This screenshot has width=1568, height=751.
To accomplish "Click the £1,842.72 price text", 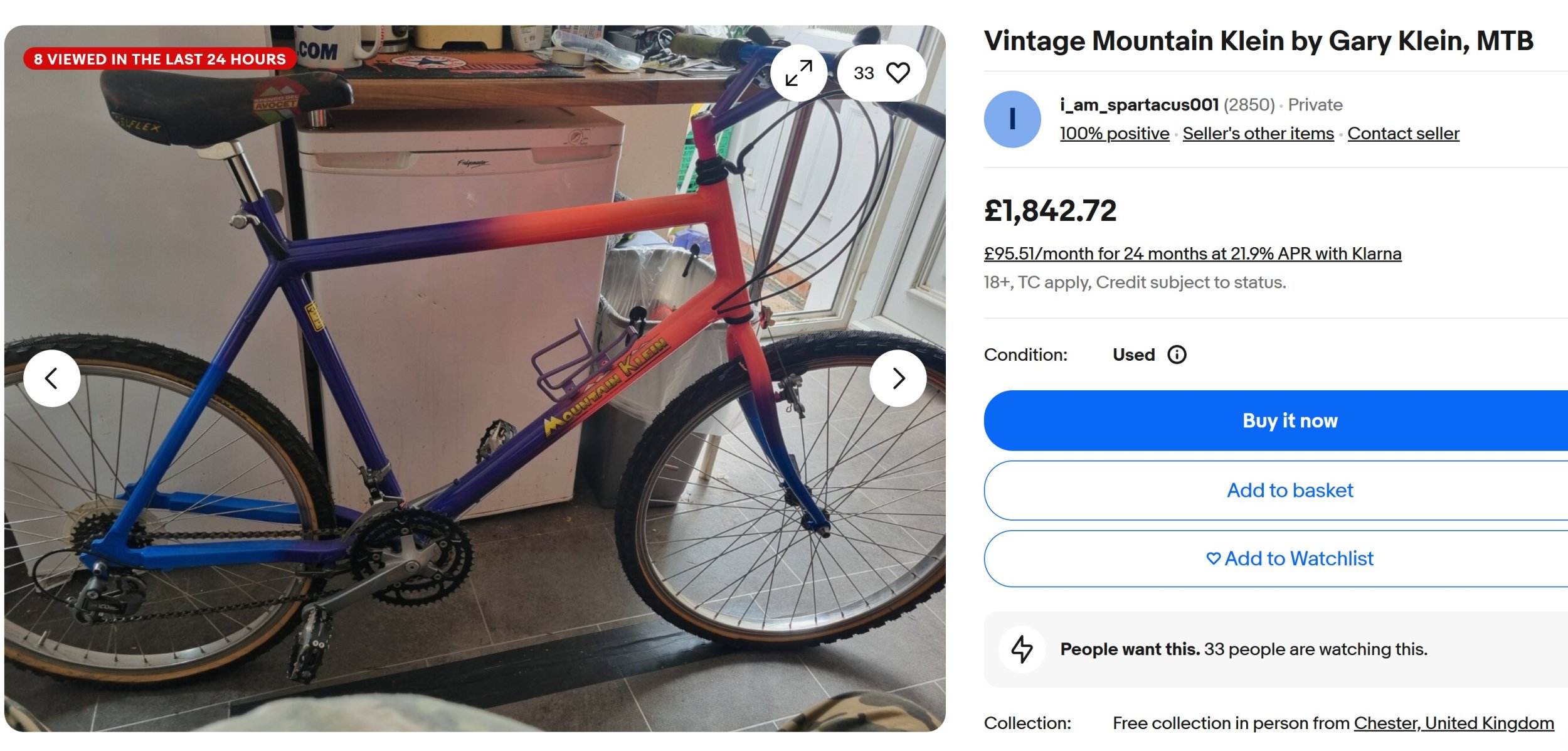I will (1050, 211).
